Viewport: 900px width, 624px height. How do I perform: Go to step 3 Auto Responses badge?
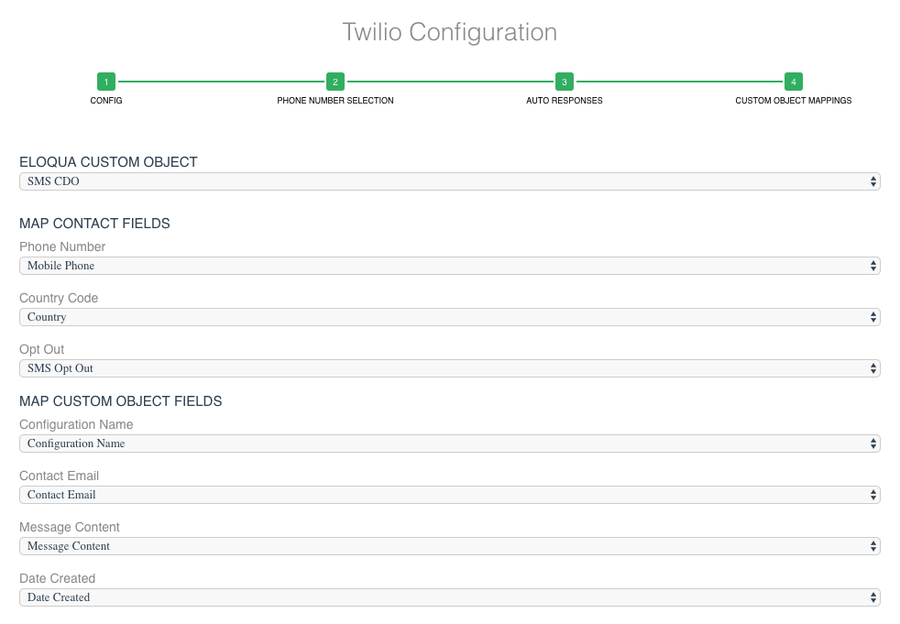564,82
